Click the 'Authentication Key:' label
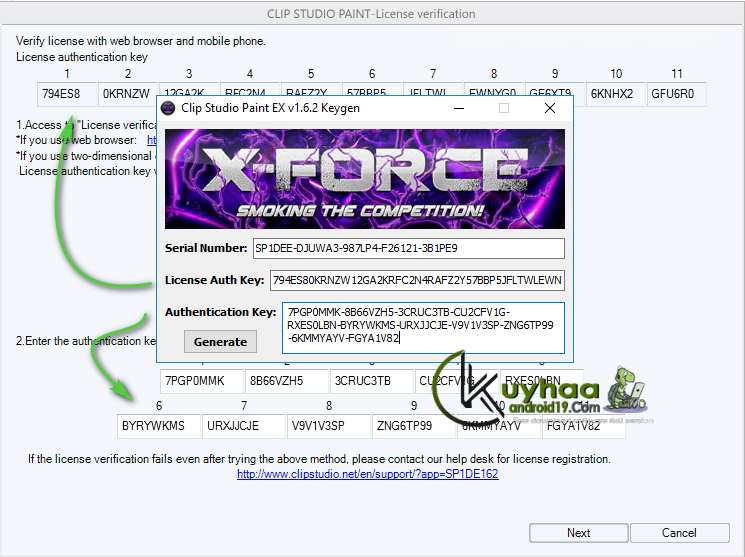745x557 pixels. (220, 312)
